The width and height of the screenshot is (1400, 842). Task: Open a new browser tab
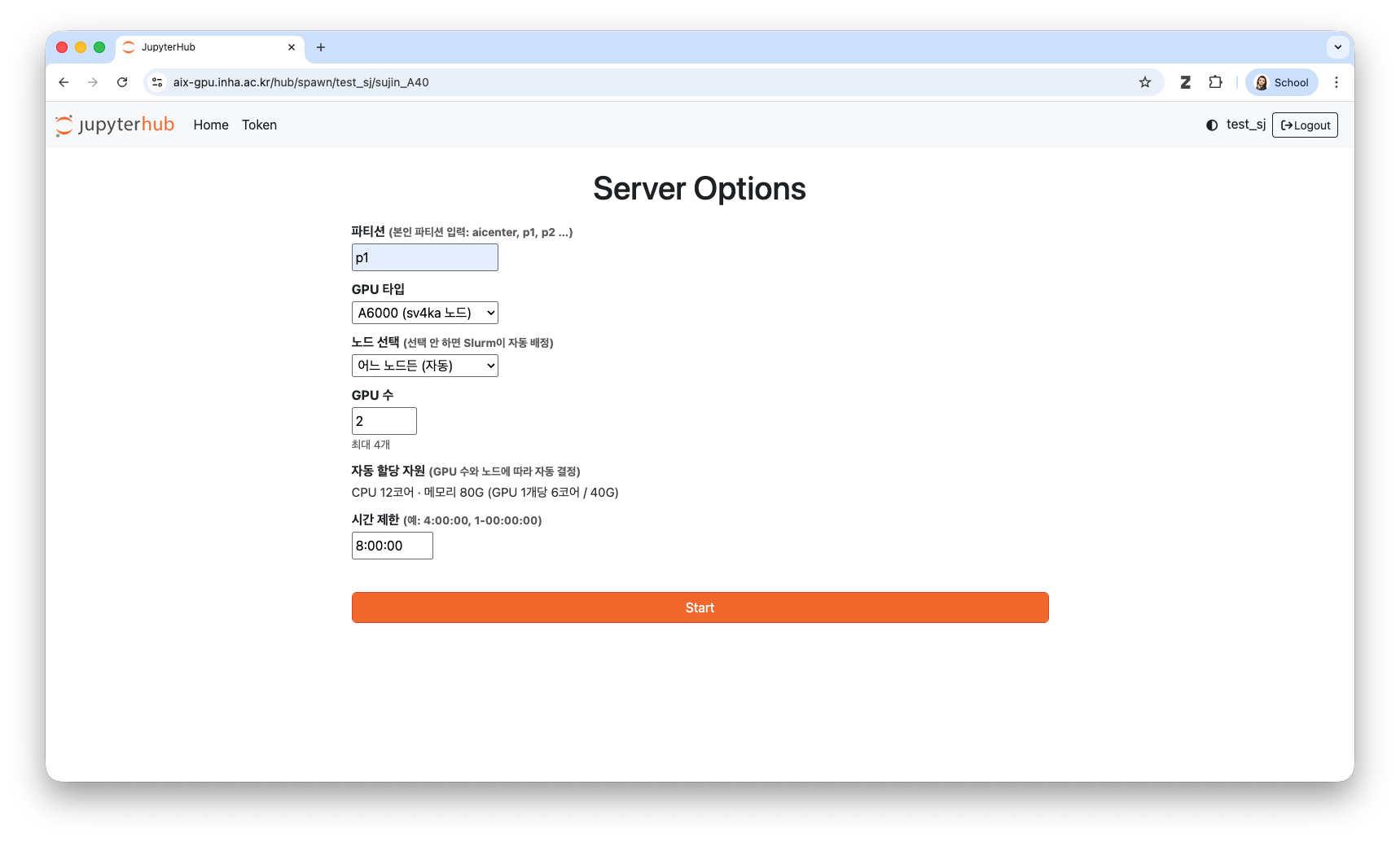[x=321, y=47]
